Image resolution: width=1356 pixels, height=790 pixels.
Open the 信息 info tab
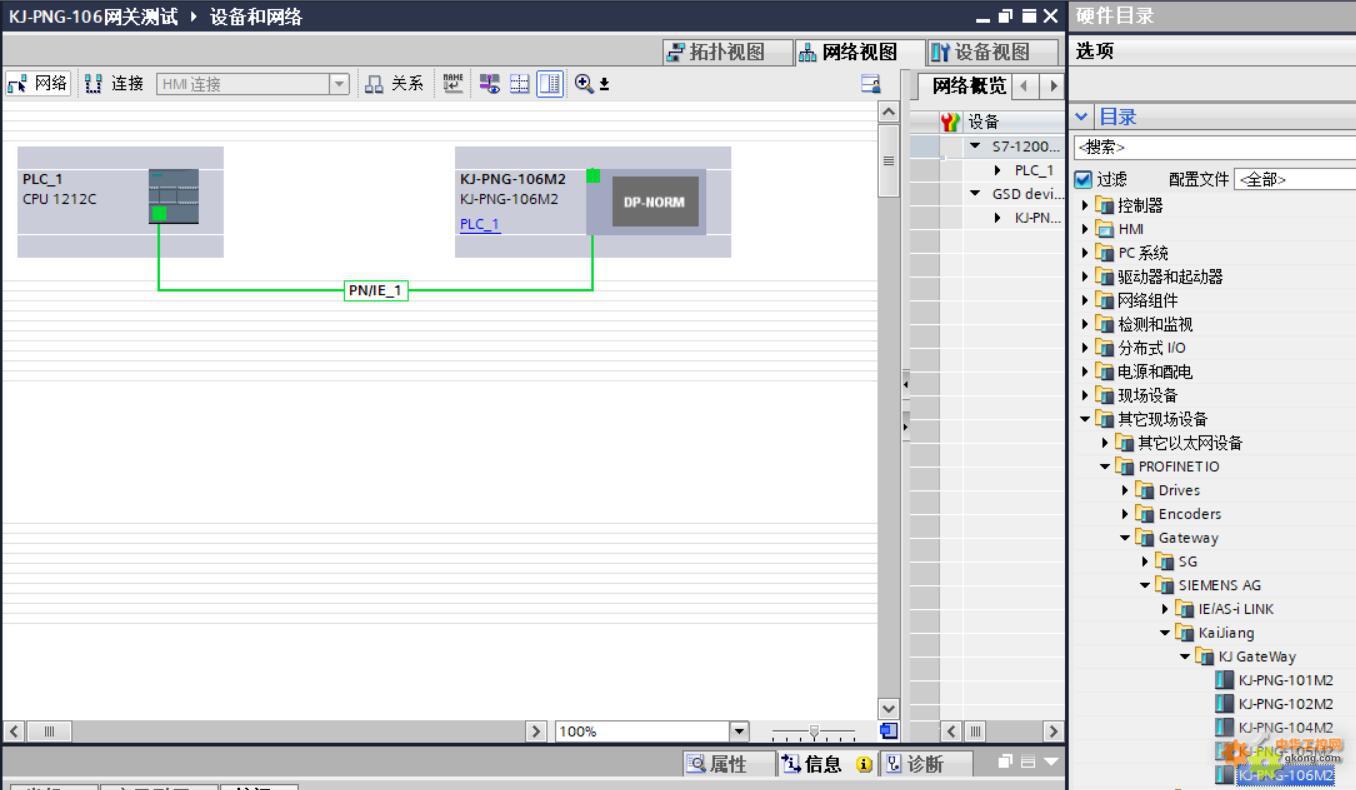828,764
